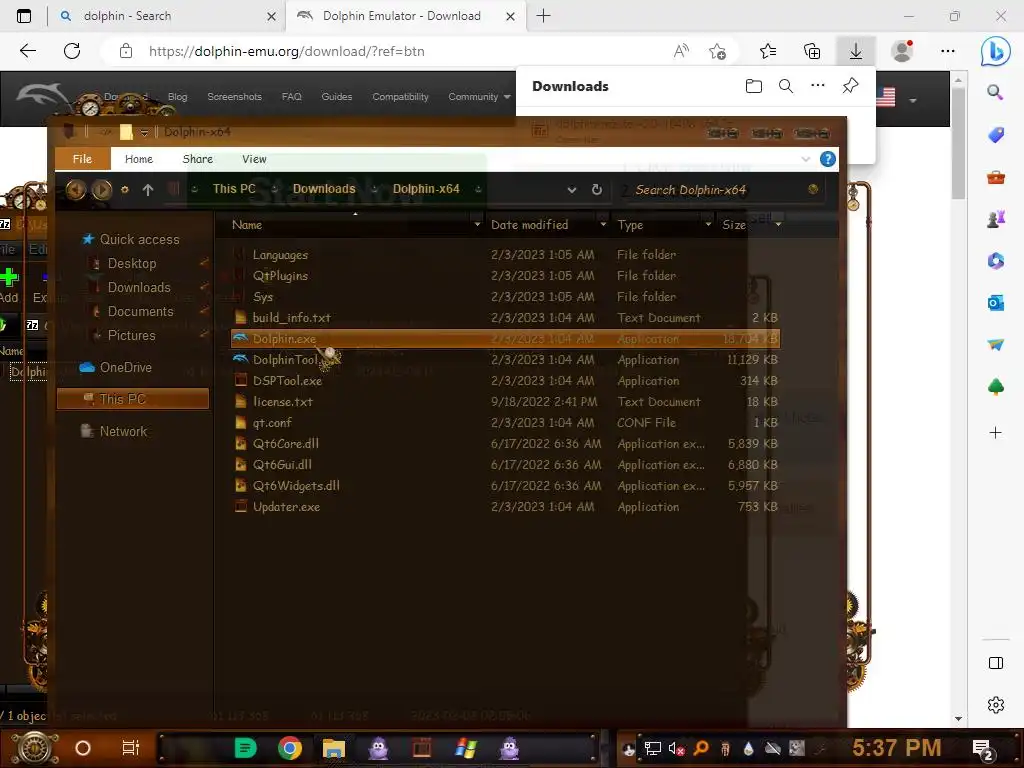The width and height of the screenshot is (1024, 768).
Task: Click This PC breadcrumb in address path
Action: point(234,189)
